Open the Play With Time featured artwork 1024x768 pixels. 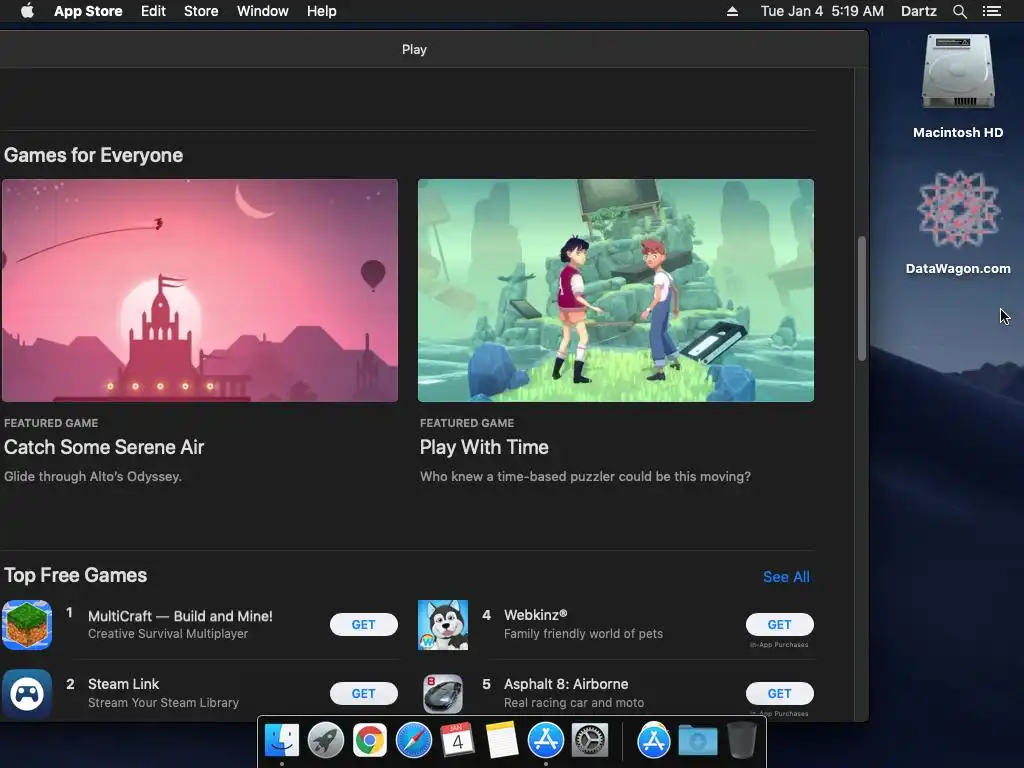tap(616, 290)
